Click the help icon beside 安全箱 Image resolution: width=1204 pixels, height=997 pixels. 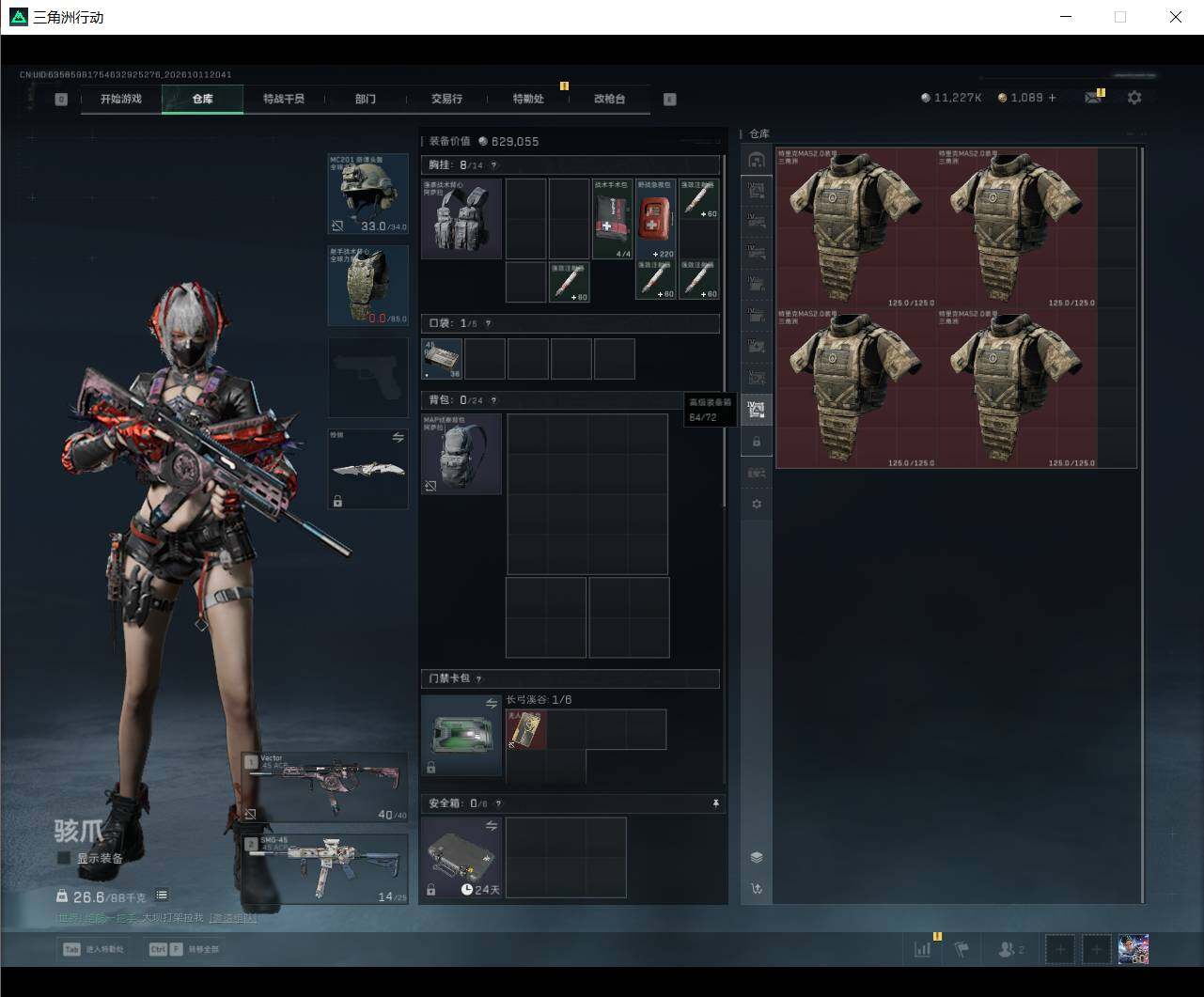(498, 803)
